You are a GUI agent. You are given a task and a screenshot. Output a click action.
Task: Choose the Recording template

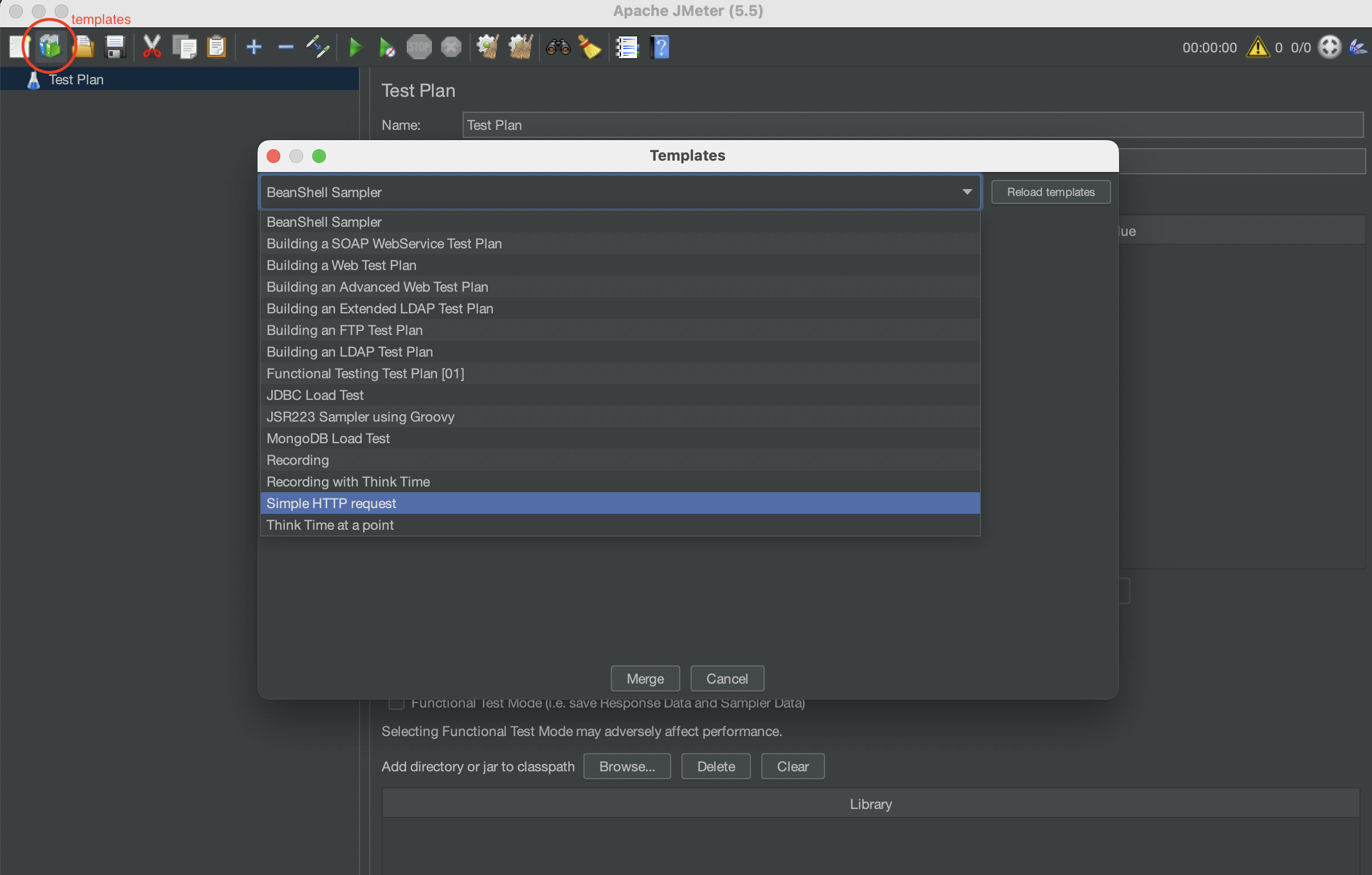point(620,460)
